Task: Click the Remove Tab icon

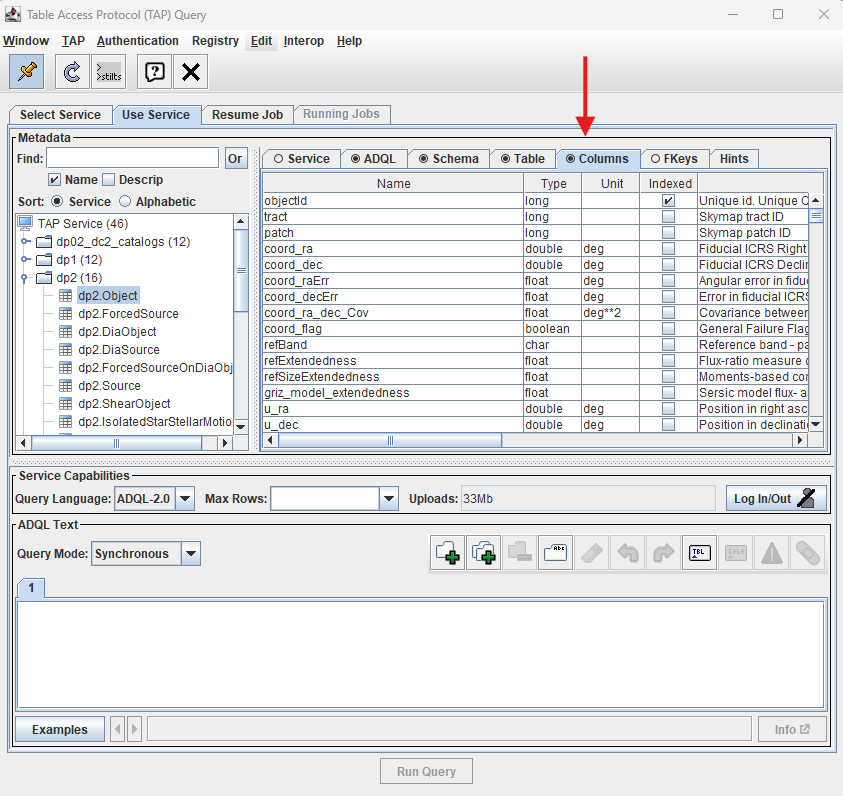Action: click(519, 553)
